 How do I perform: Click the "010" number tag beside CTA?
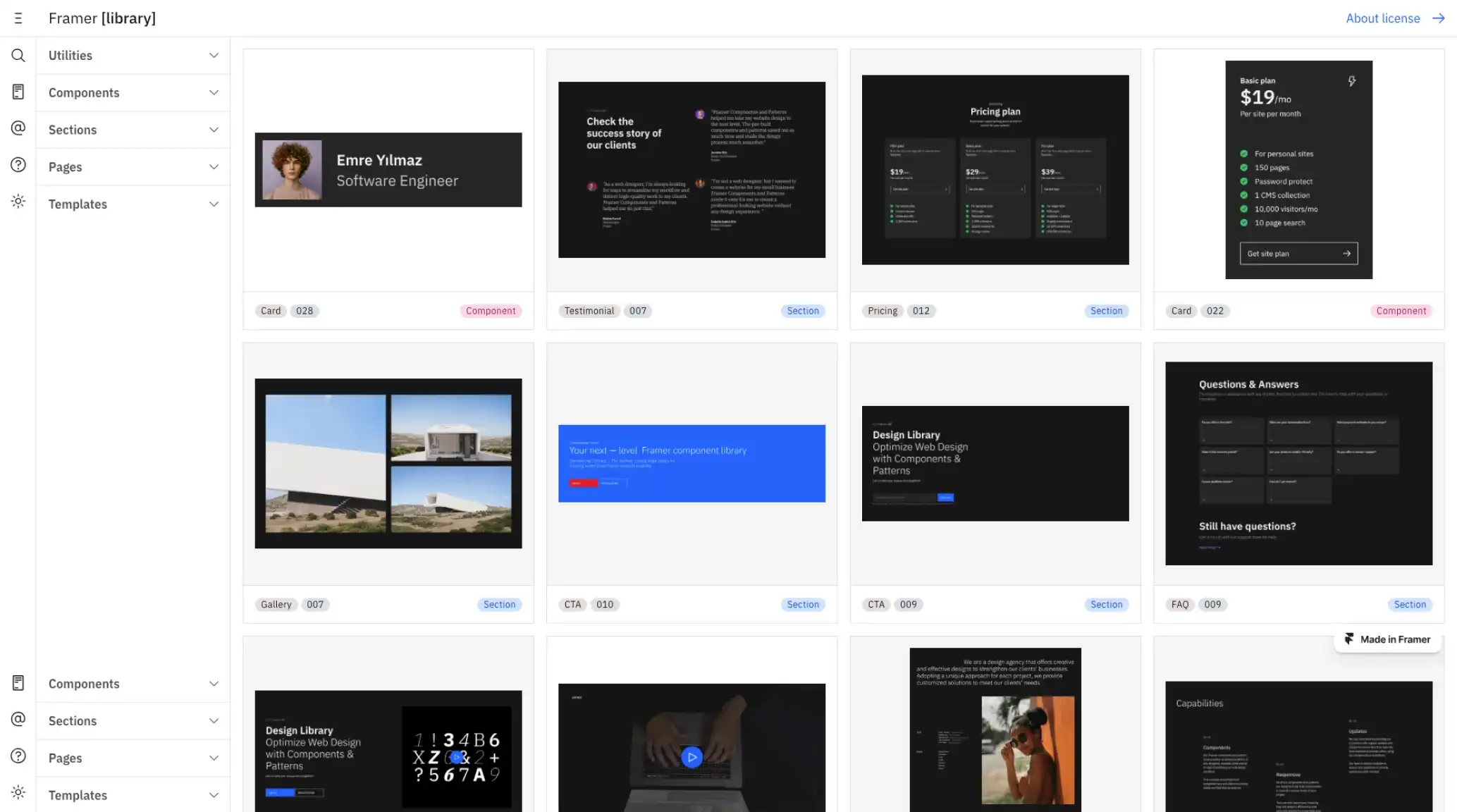pos(605,605)
